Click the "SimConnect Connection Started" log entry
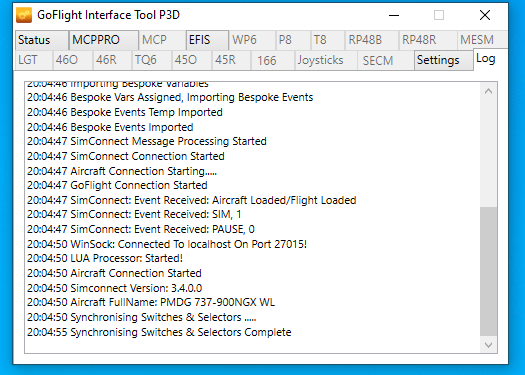 tap(126, 156)
